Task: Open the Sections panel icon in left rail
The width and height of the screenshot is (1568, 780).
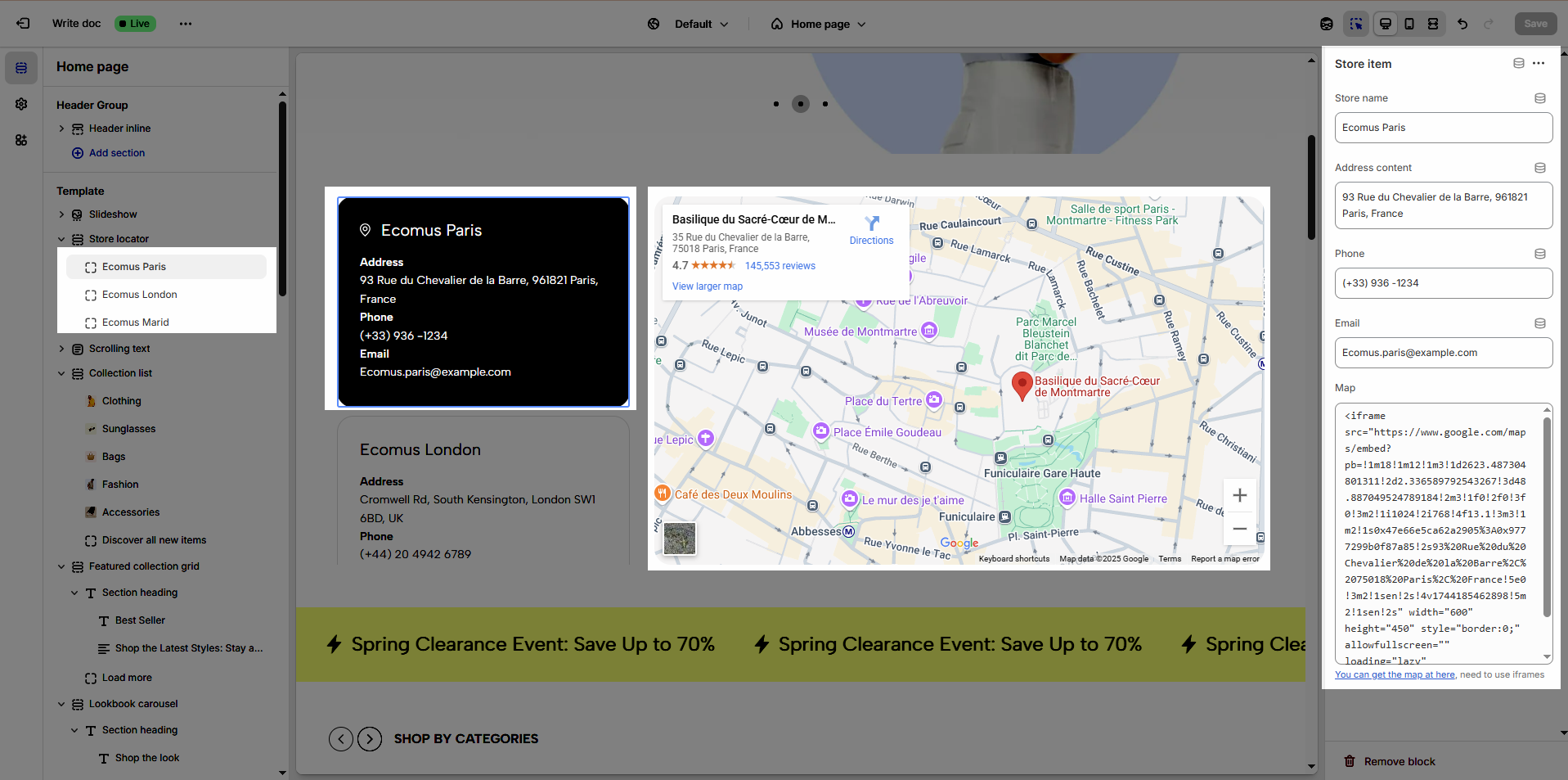Action: coord(21,68)
